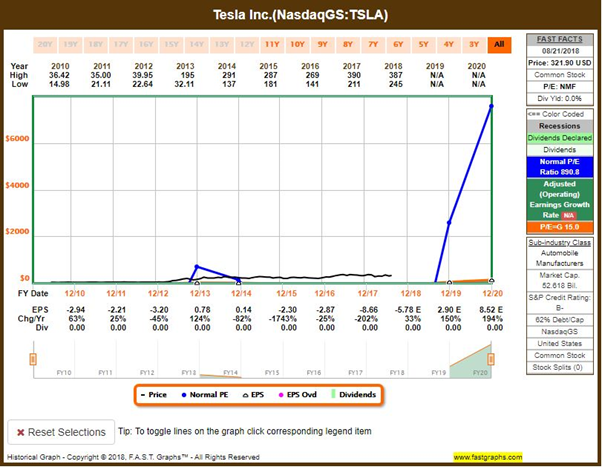Click the EPS triangle marker at 12/13
This screenshot has width=602, height=467.
pyautogui.click(x=197, y=283)
